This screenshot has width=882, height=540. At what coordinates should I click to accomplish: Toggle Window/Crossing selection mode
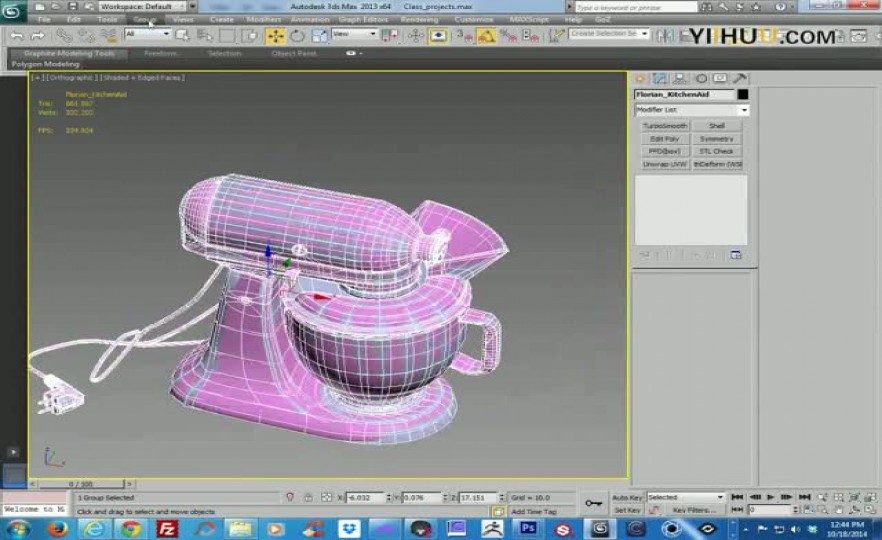tap(249, 36)
